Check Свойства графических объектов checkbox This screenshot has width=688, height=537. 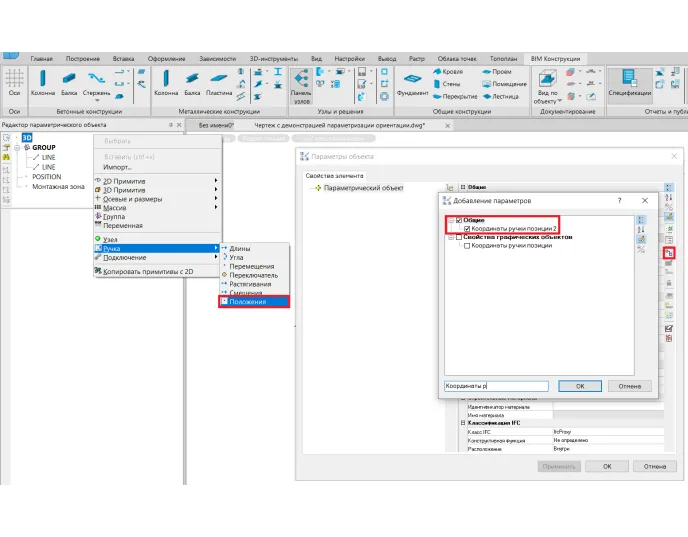[459, 237]
